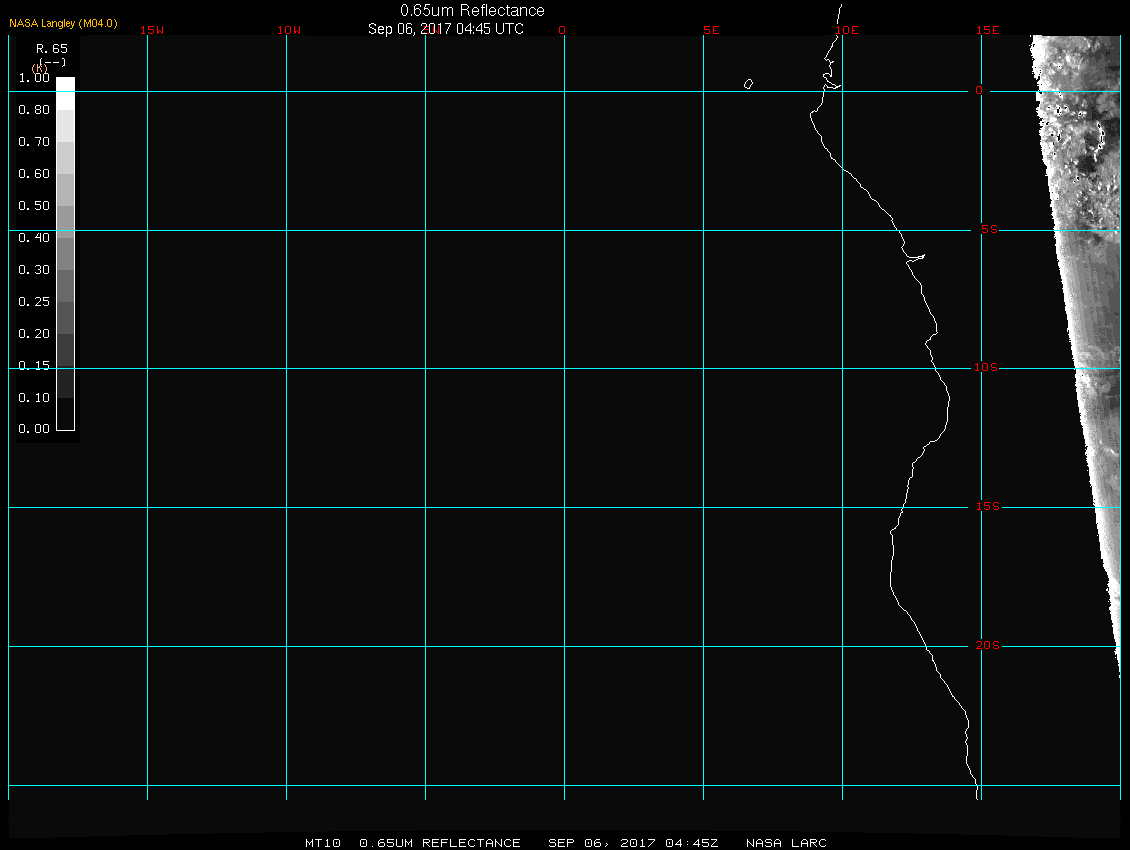Screen dimensions: 1130x850
Task: Click the 0.65um Reflectance title
Action: (472, 10)
